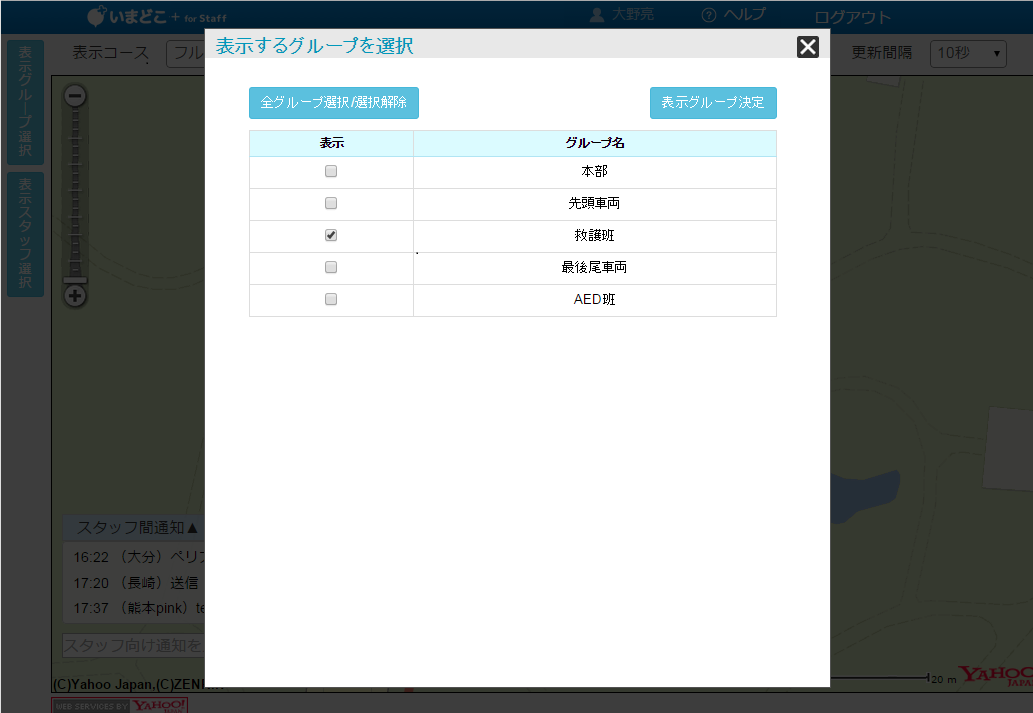Check the 先頭車両 group checkbox
Screen dimensions: 1033x713
click(331, 204)
